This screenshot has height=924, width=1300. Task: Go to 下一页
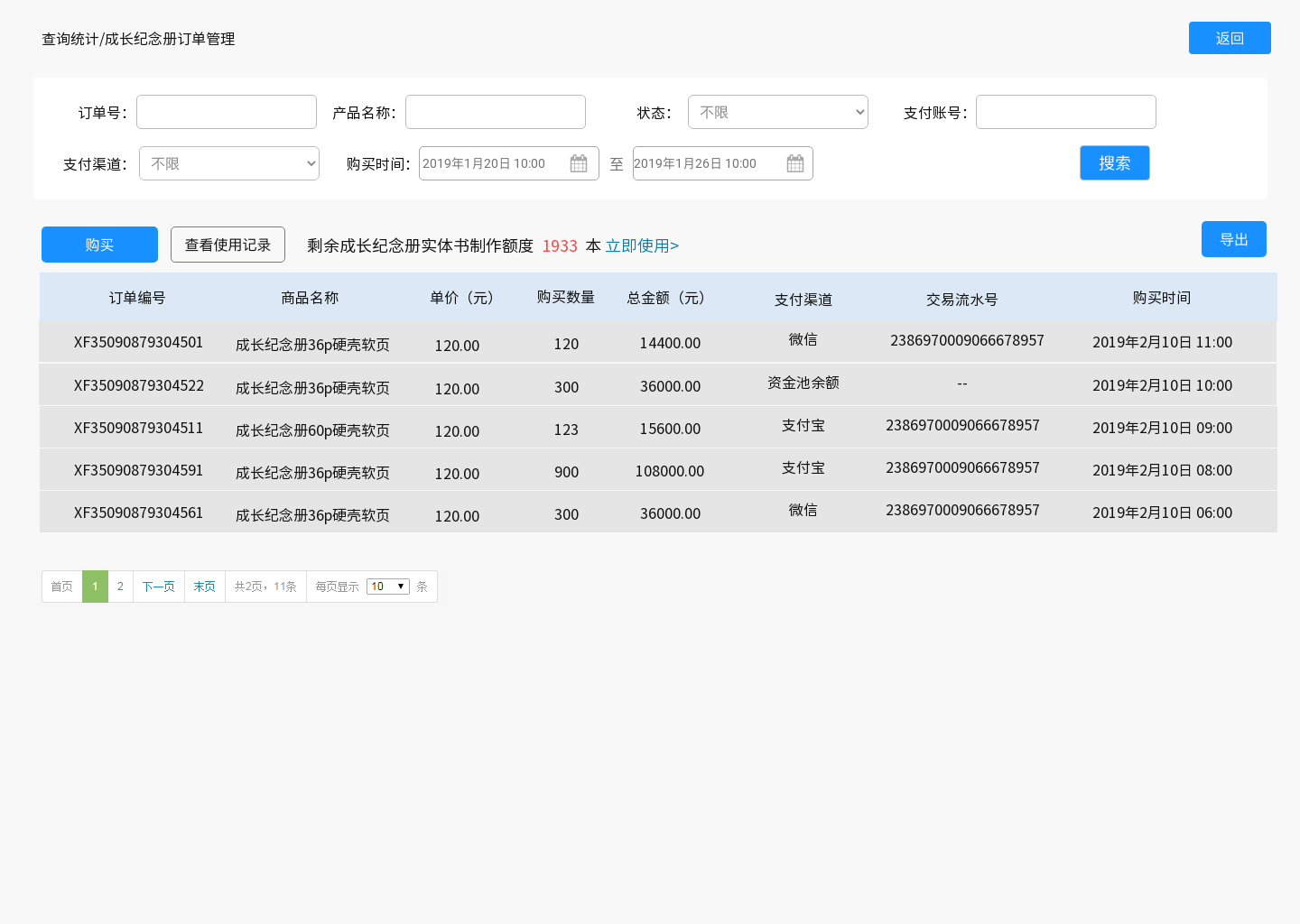(159, 587)
